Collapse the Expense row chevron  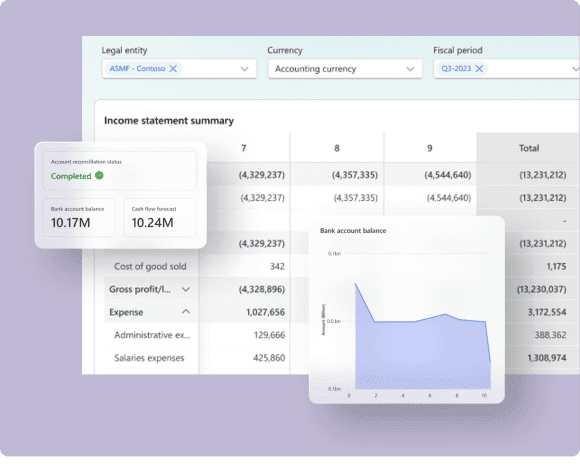click(186, 312)
